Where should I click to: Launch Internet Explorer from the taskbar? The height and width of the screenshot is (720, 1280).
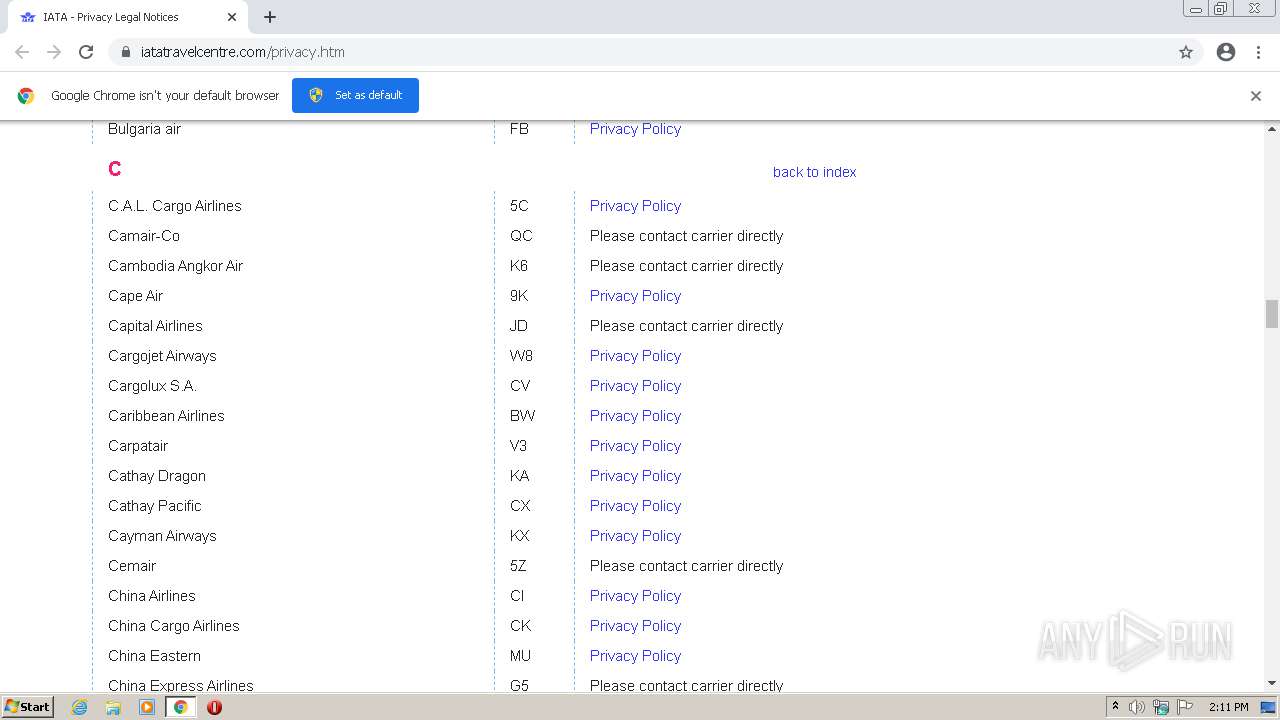pyautogui.click(x=80, y=707)
